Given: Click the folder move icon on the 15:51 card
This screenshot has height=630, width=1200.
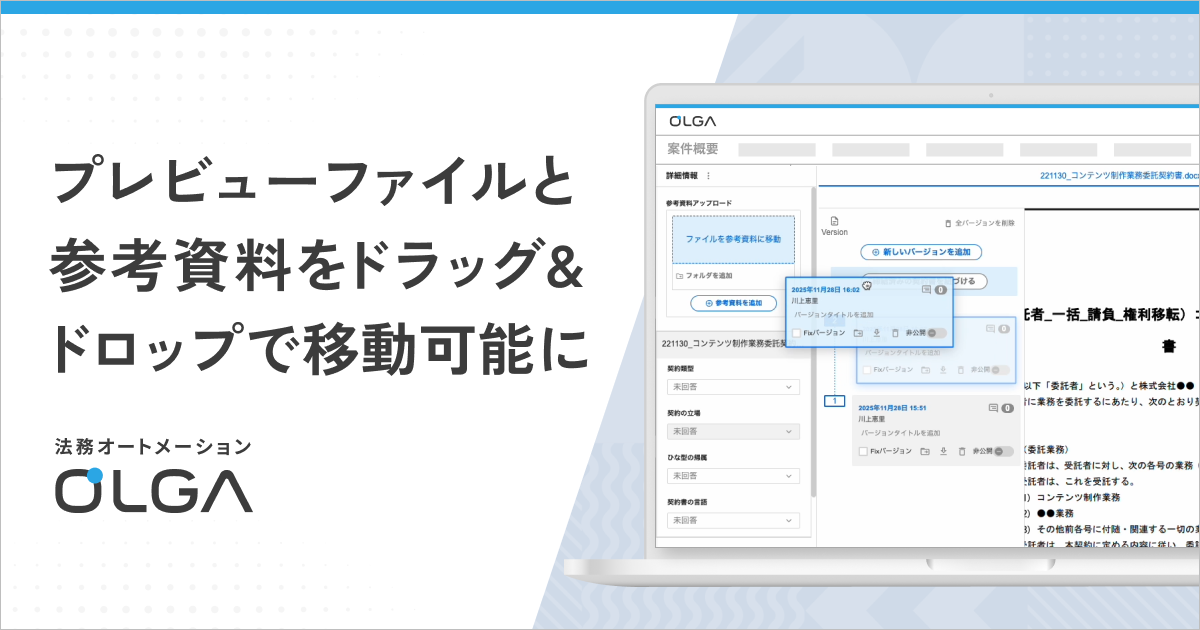Looking at the screenshot, I should tap(925, 451).
